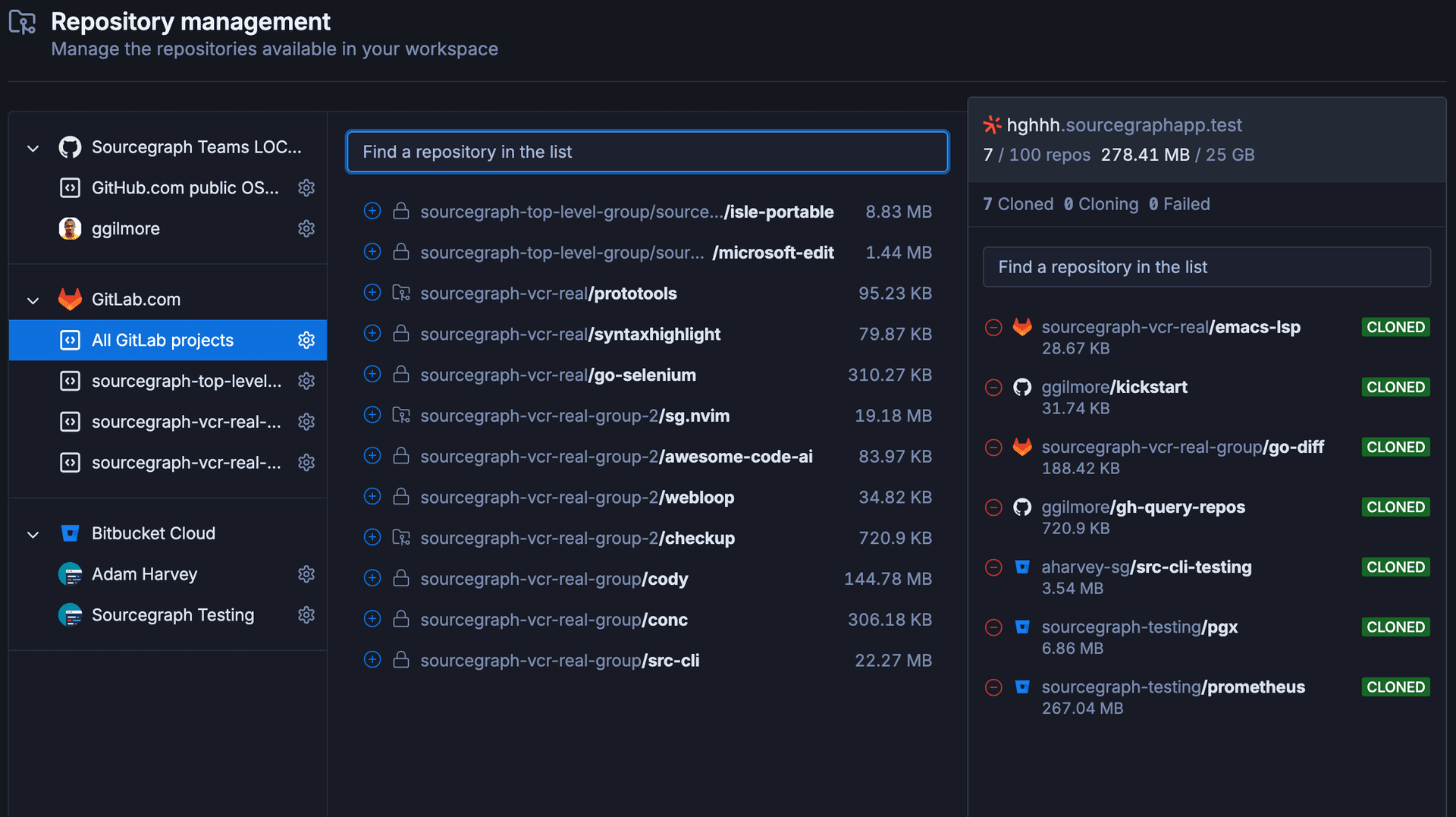Viewport: 1456px width, 817px height.
Task: Open settings gear for Sourcegraph Testing
Action: [306, 615]
